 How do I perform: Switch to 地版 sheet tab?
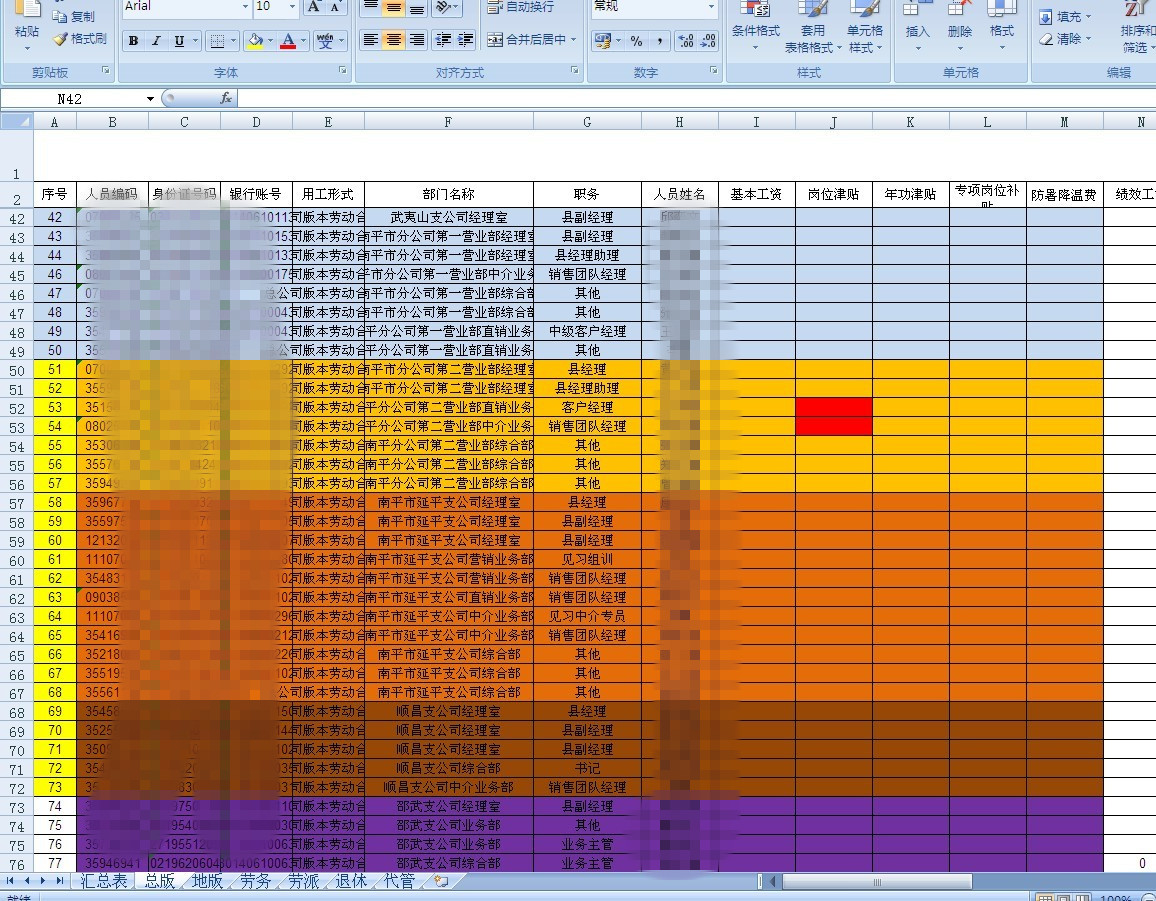pyautogui.click(x=207, y=880)
